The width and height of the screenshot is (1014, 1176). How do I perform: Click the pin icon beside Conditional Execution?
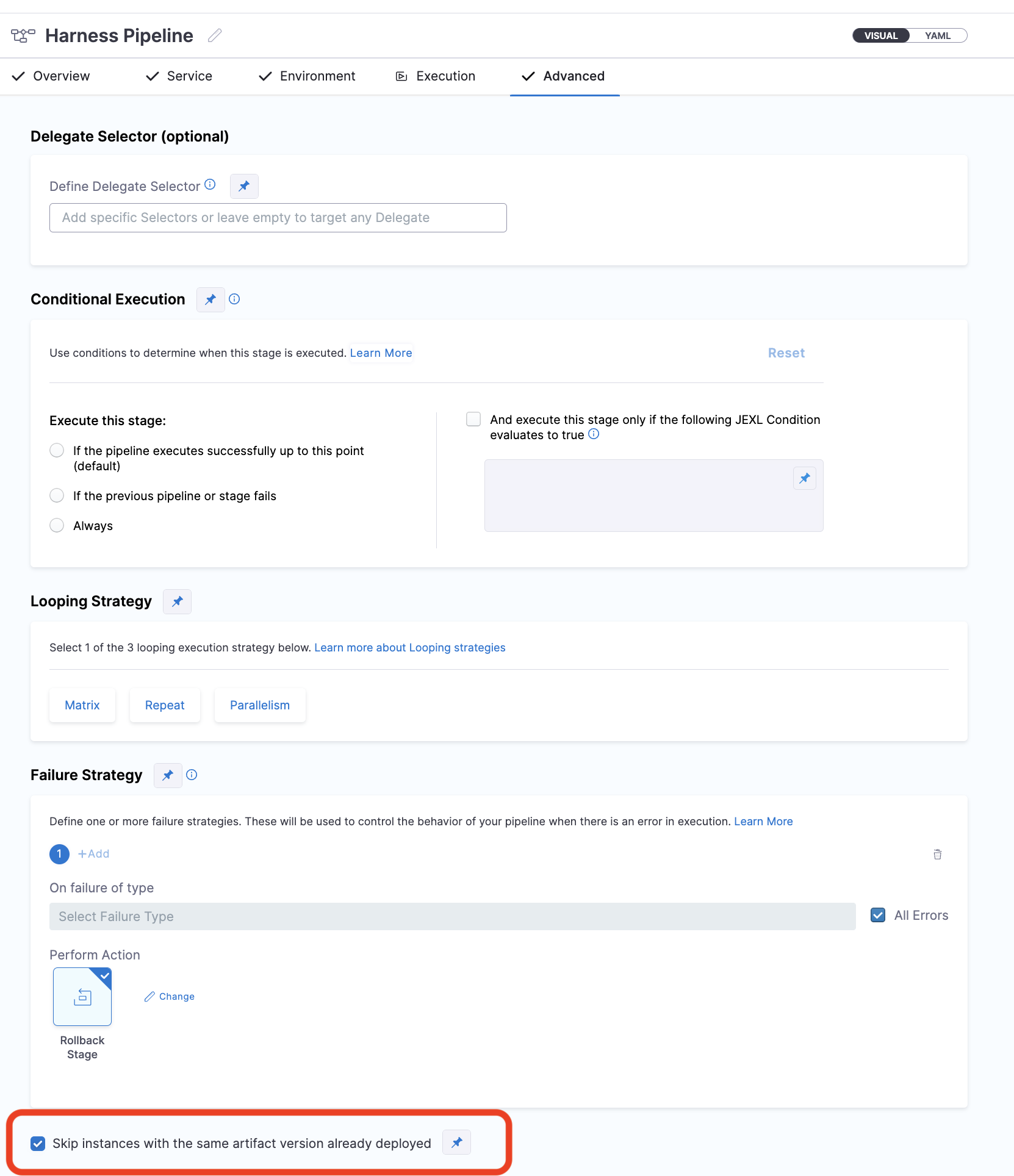pos(210,299)
